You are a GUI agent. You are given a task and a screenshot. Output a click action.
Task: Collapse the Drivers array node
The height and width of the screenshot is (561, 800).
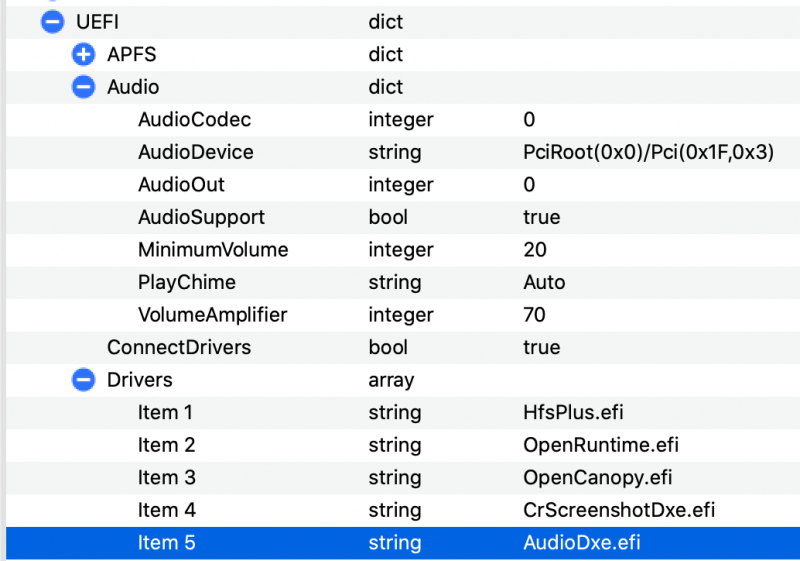point(84,380)
